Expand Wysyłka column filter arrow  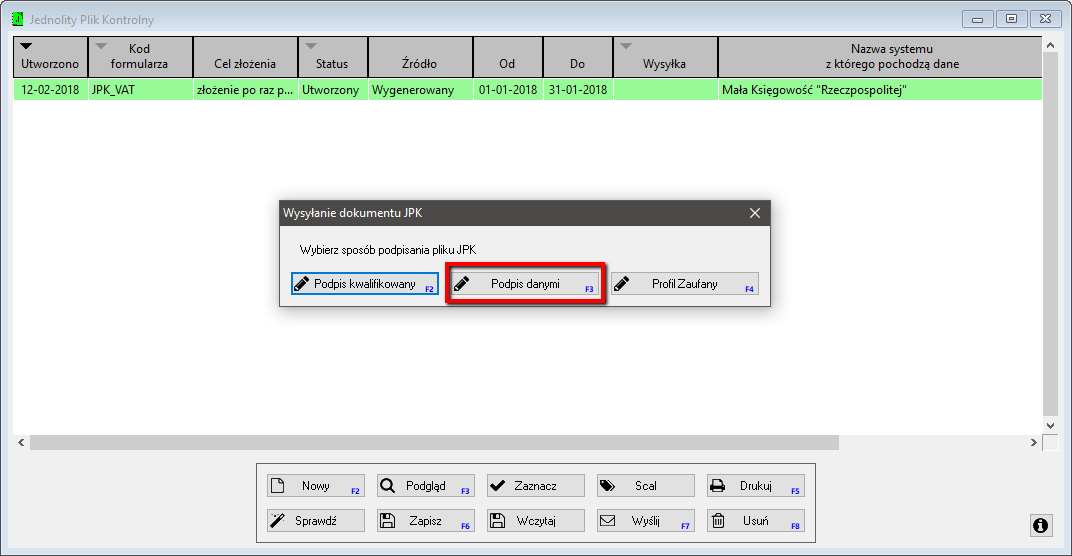626,46
